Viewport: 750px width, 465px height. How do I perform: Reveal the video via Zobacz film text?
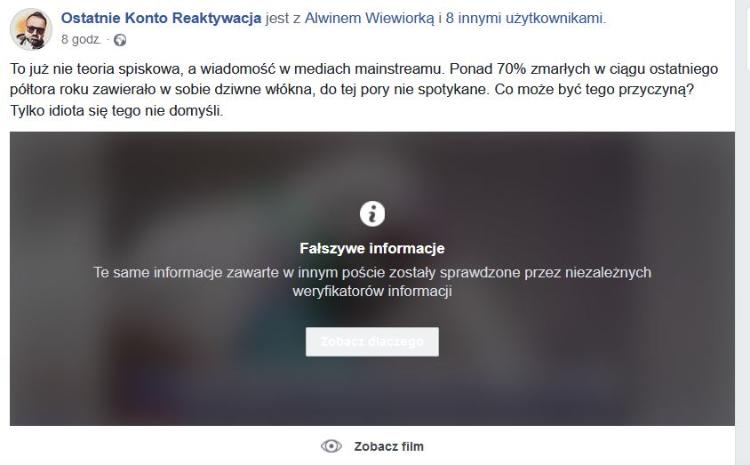pos(389,446)
